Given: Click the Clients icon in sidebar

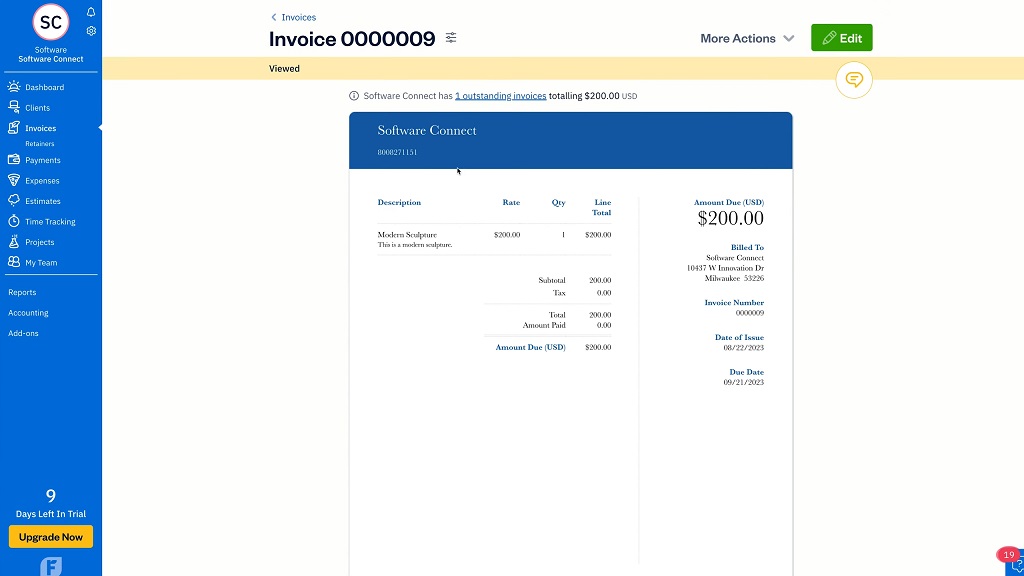Looking at the screenshot, I should (x=14, y=107).
